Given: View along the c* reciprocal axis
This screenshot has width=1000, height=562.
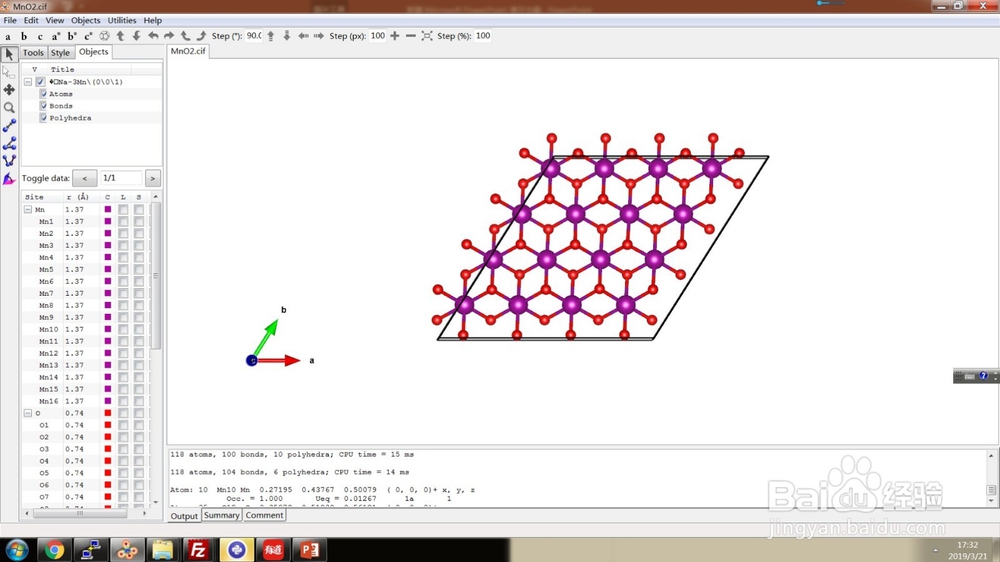Looking at the screenshot, I should (88, 36).
